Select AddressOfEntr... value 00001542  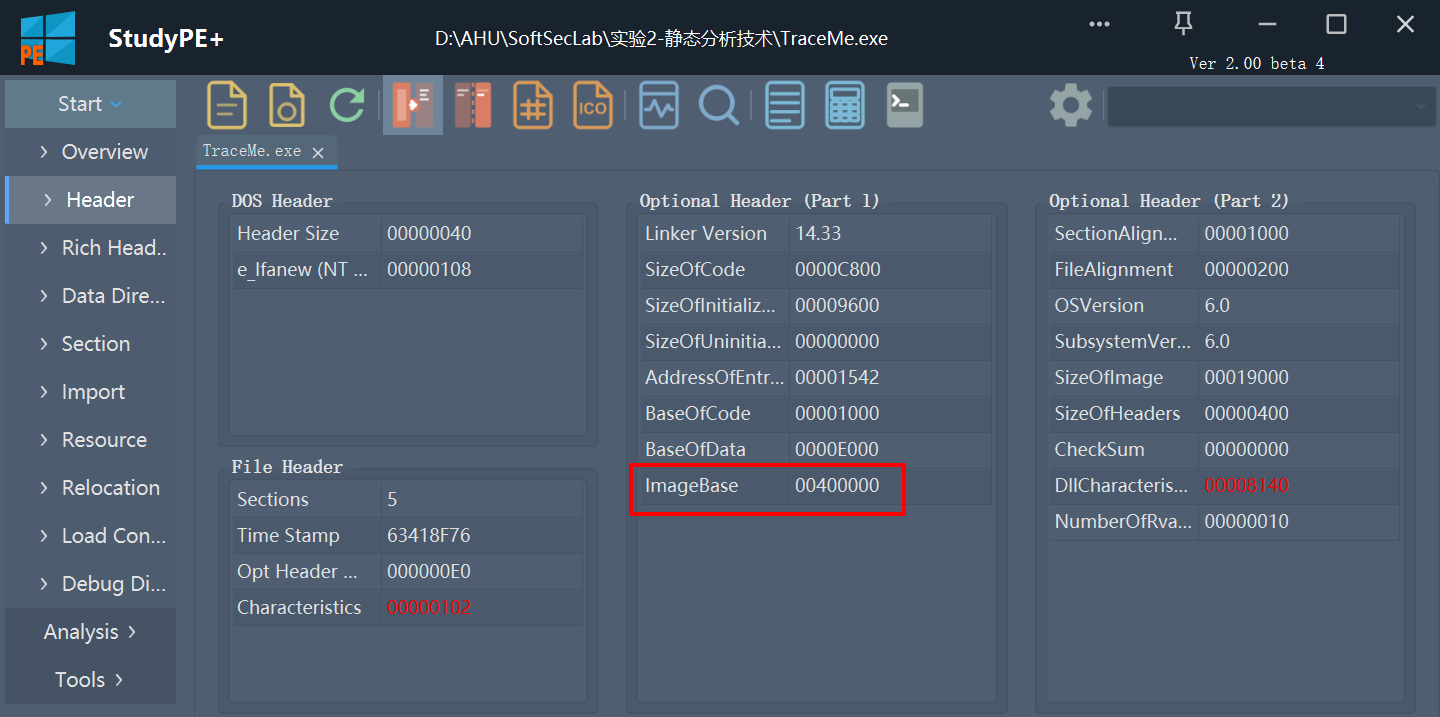(x=838, y=377)
